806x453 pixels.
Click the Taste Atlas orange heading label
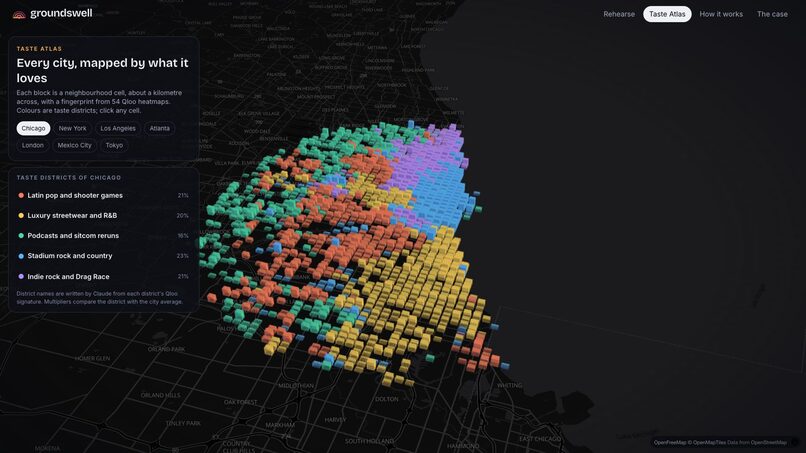click(x=39, y=49)
